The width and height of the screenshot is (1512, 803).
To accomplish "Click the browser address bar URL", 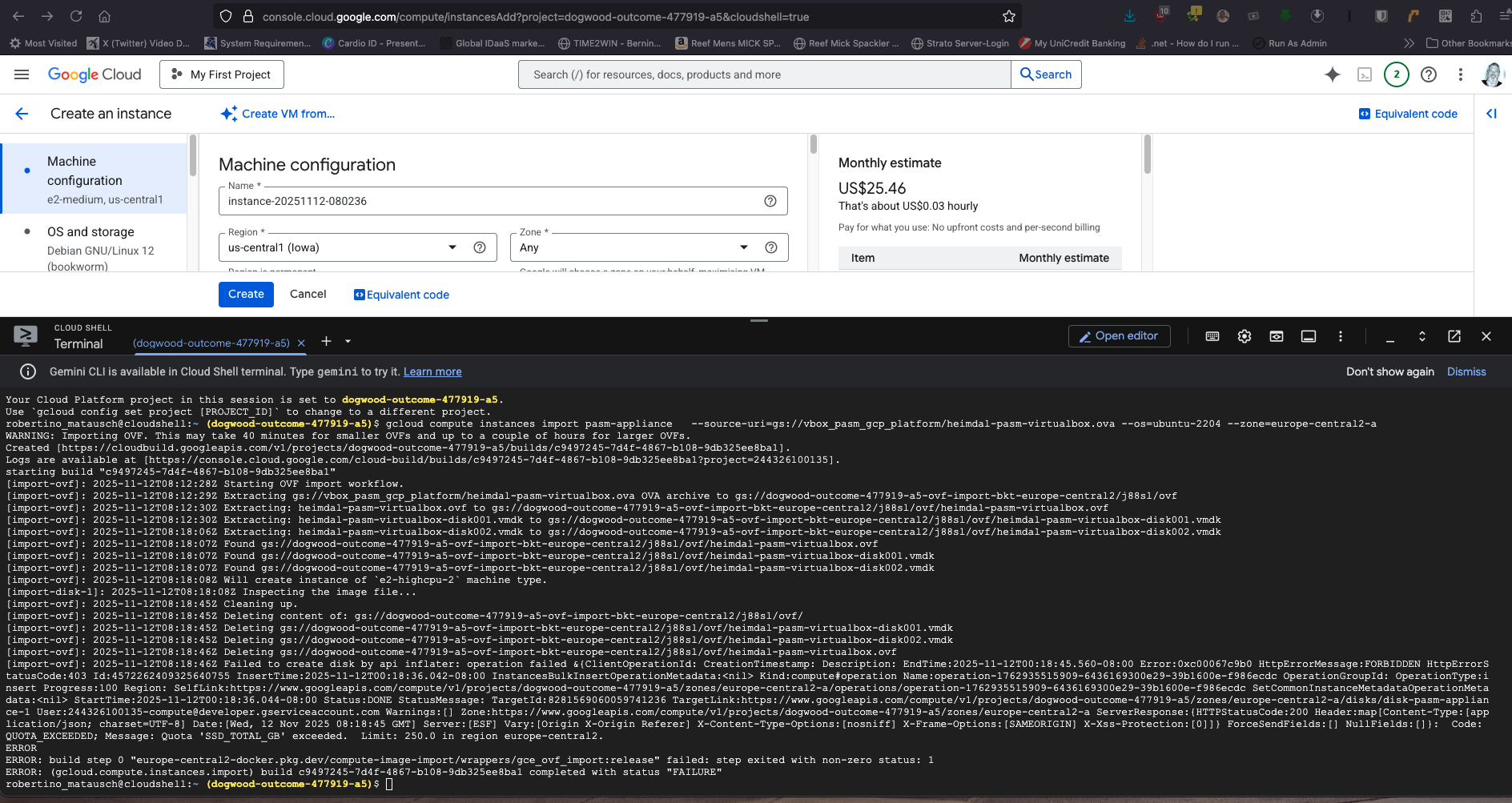I will [536, 16].
